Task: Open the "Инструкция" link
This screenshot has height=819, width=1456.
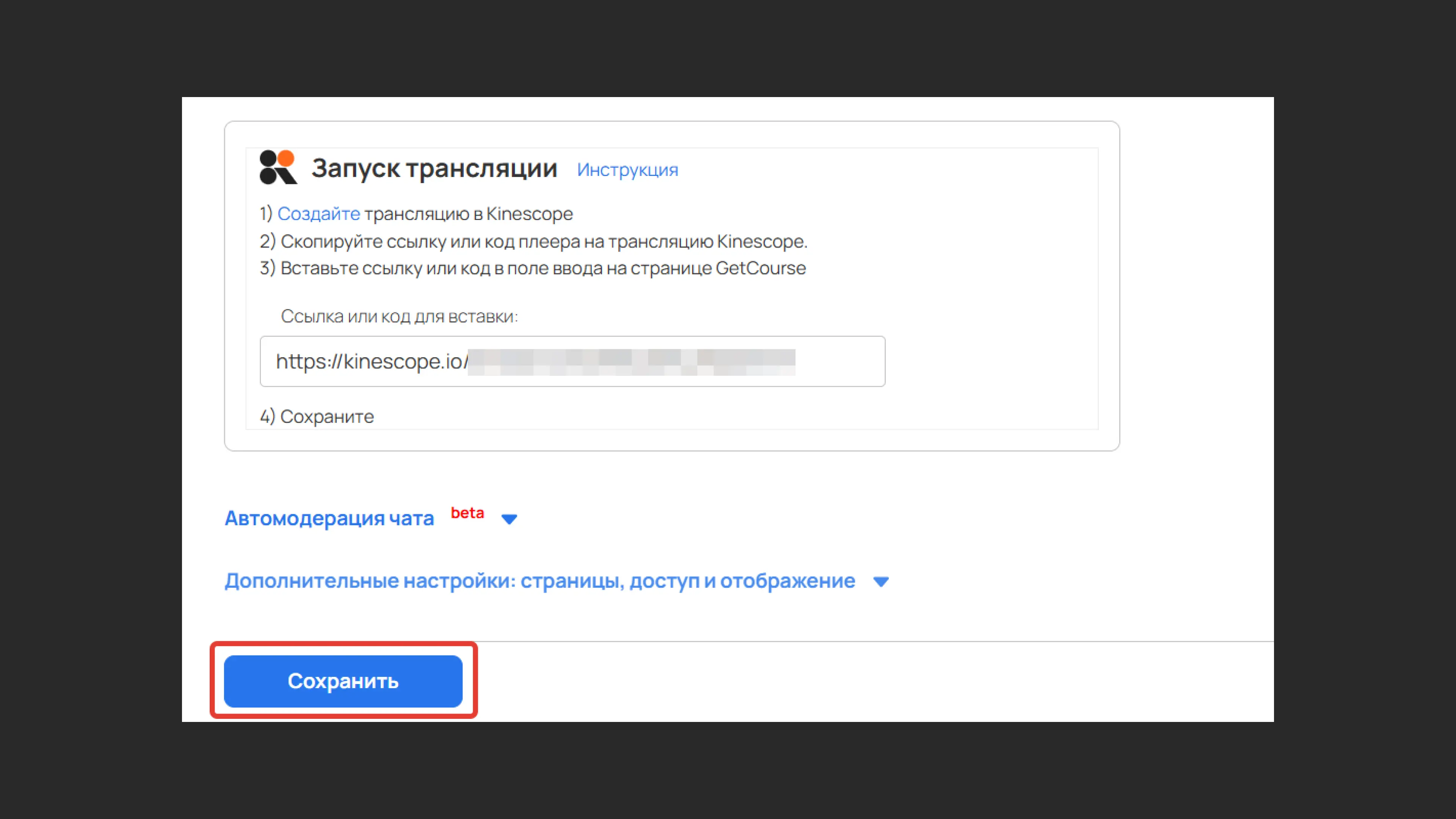Action: tap(628, 169)
